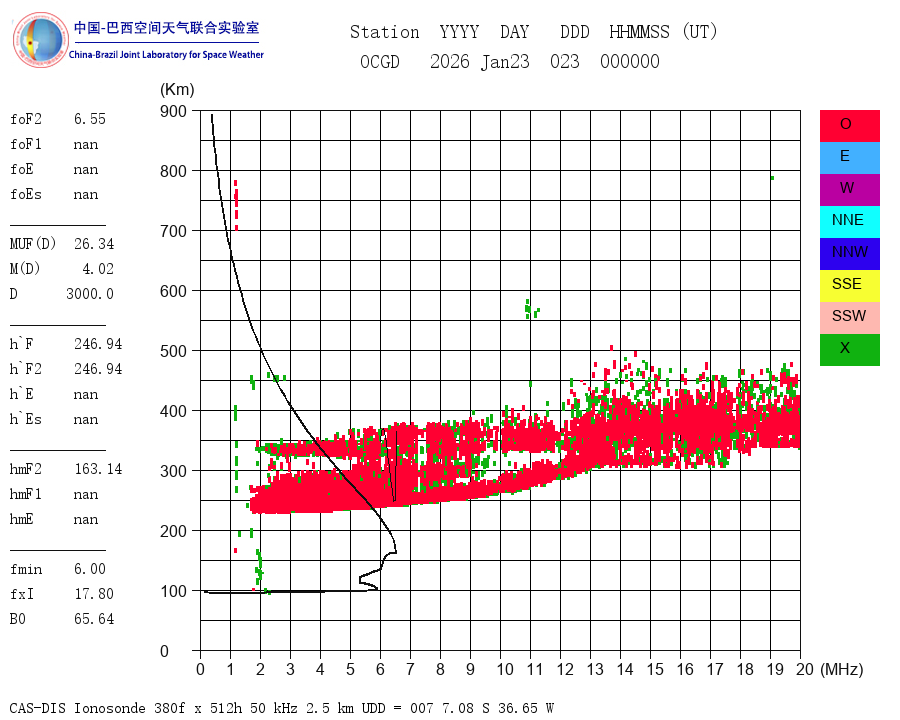The image size is (900, 720).
Task: Click the hmF2 value 163.14
Action: click(98, 469)
